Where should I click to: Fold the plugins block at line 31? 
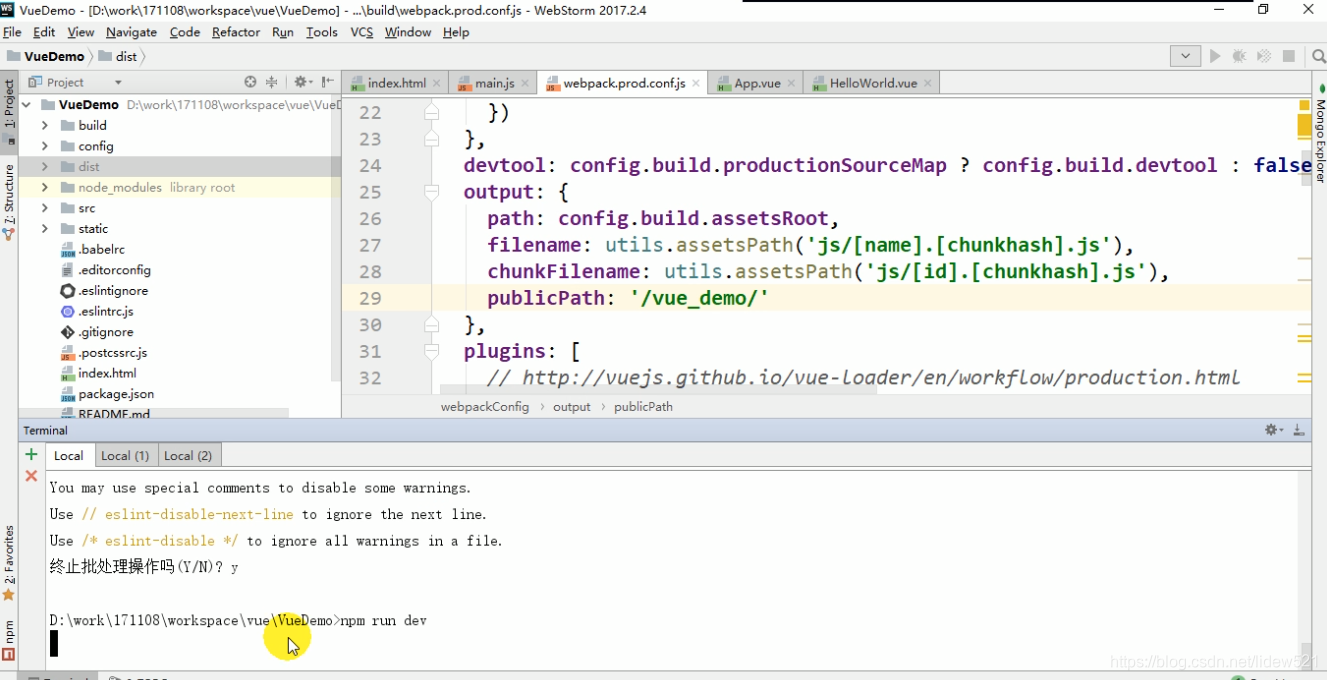(431, 351)
